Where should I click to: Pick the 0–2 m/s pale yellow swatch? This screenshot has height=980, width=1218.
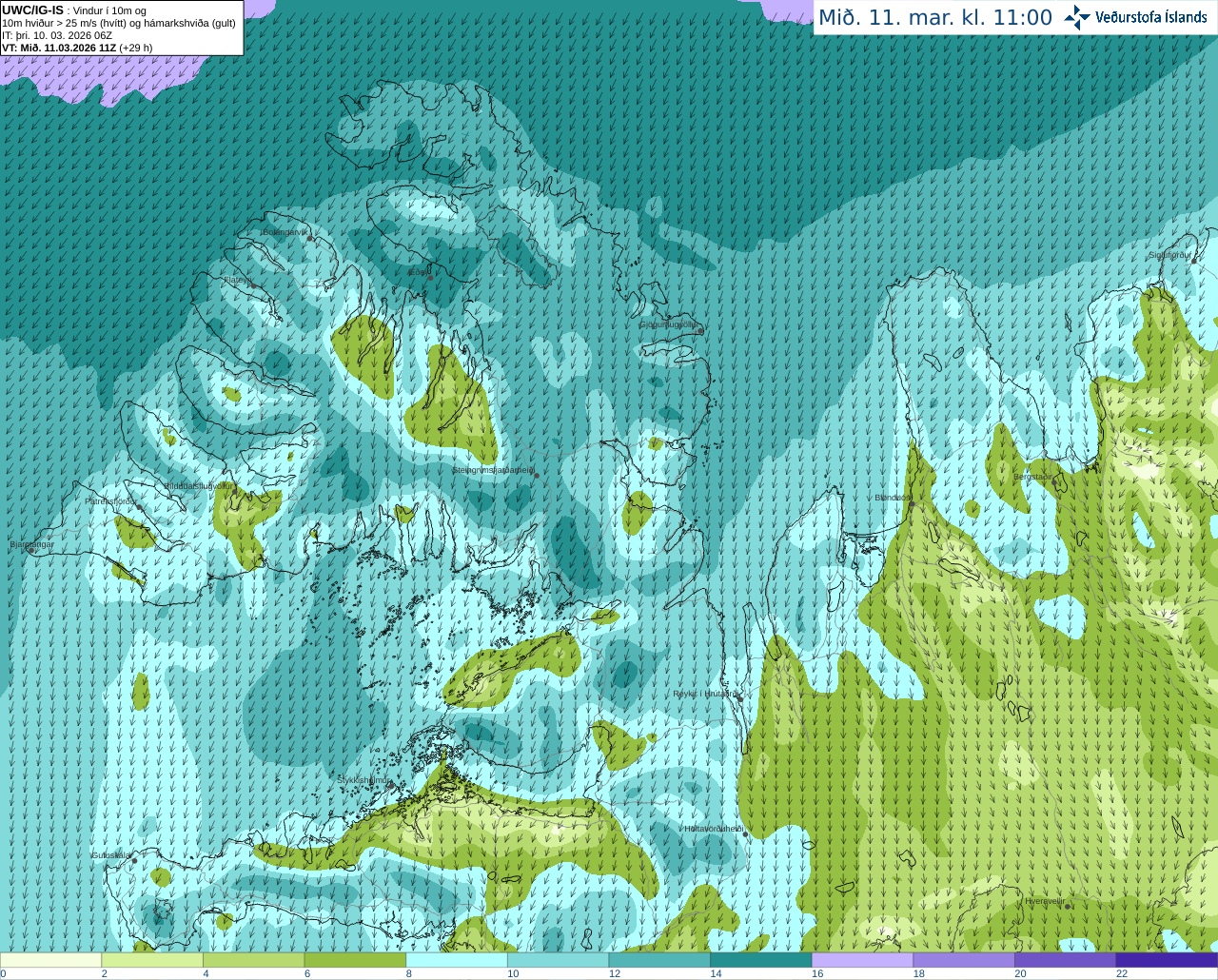[50, 960]
